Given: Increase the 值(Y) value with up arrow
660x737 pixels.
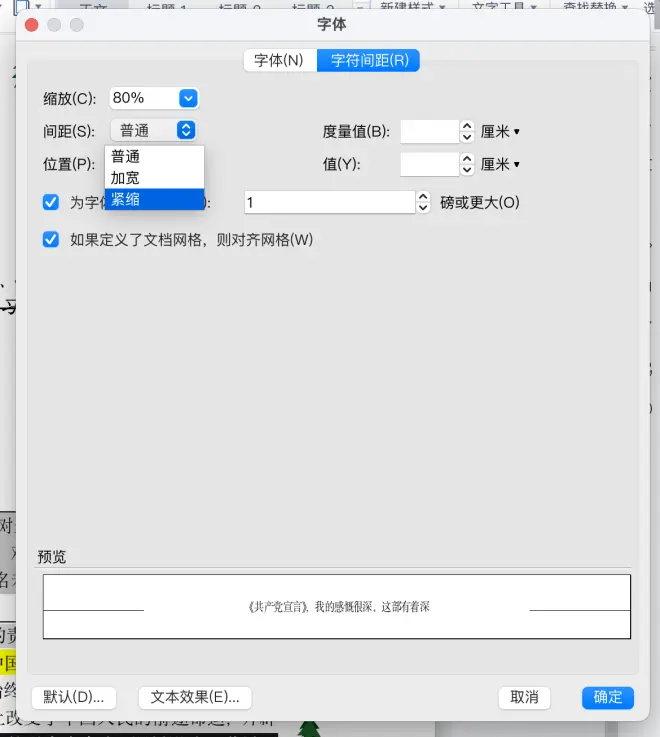Looking at the screenshot, I should (467, 159).
